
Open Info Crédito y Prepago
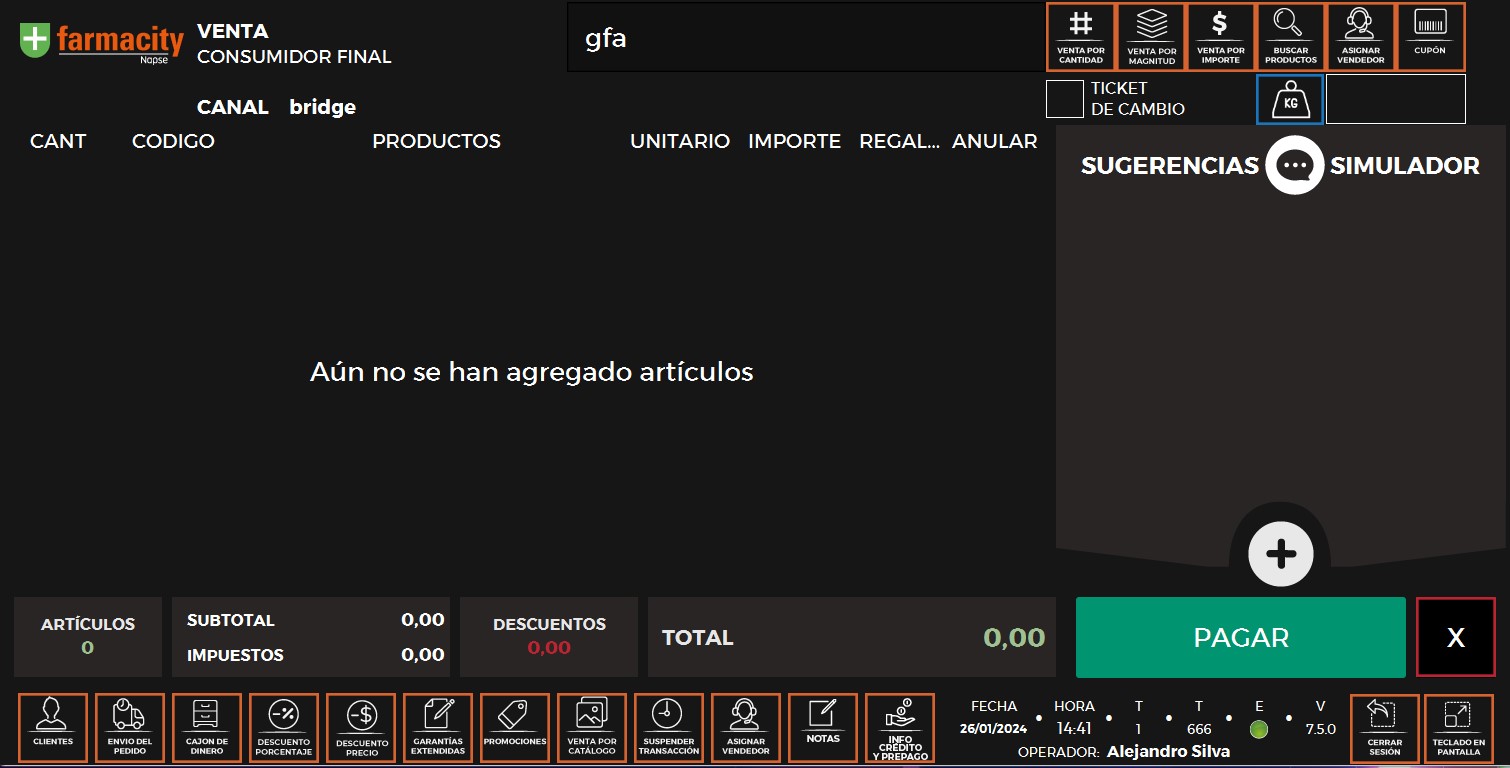point(899,728)
